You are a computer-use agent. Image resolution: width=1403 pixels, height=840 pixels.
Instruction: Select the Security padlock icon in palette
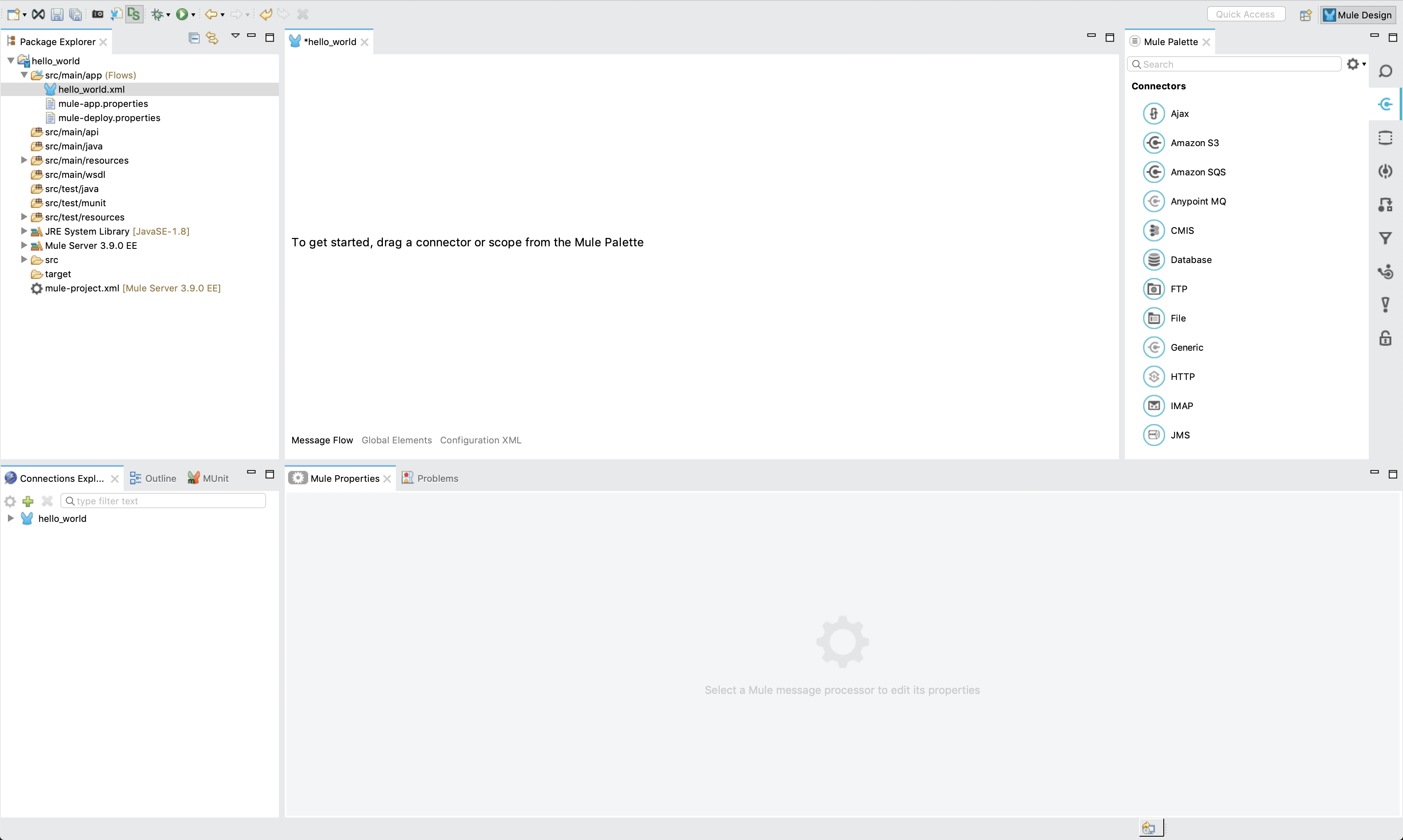point(1385,338)
